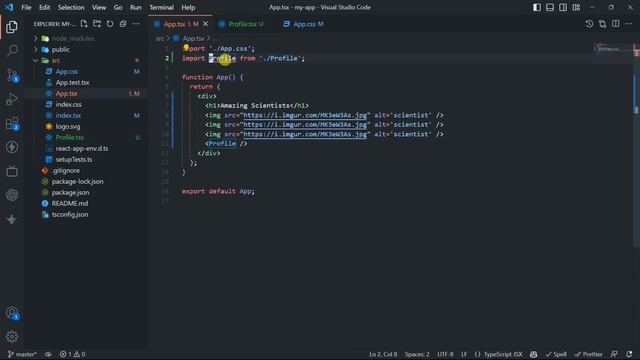Open the Terminal menu
The height and width of the screenshot is (360, 640).
point(161,7)
